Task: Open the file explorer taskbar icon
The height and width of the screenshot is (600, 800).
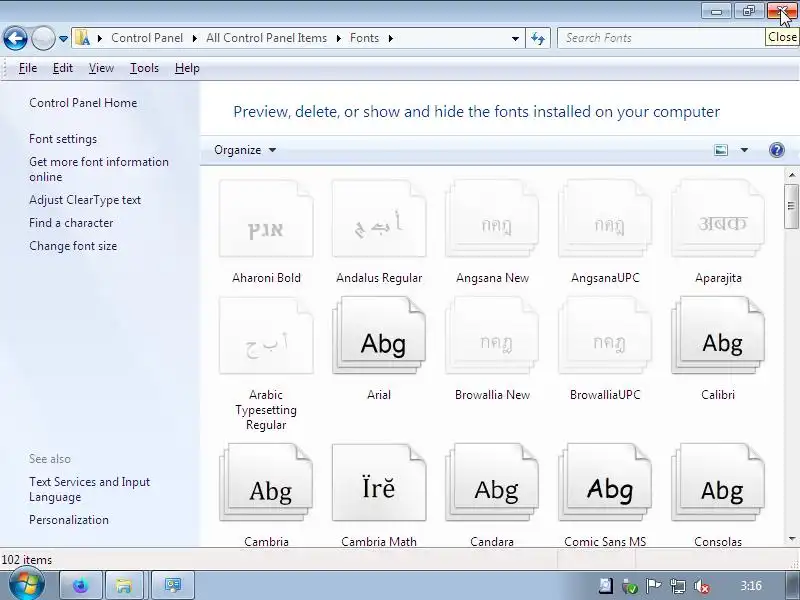Action: pyautogui.click(x=124, y=585)
